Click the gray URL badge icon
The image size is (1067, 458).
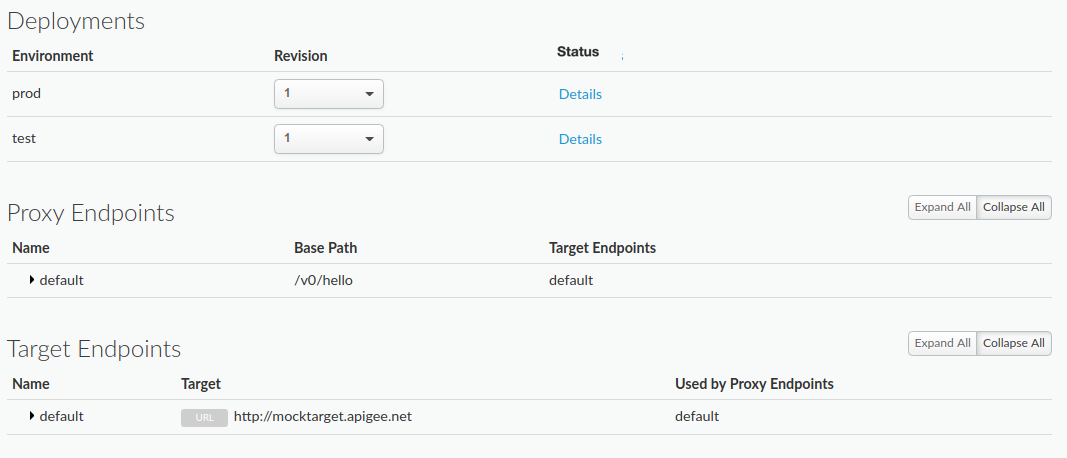pos(204,417)
